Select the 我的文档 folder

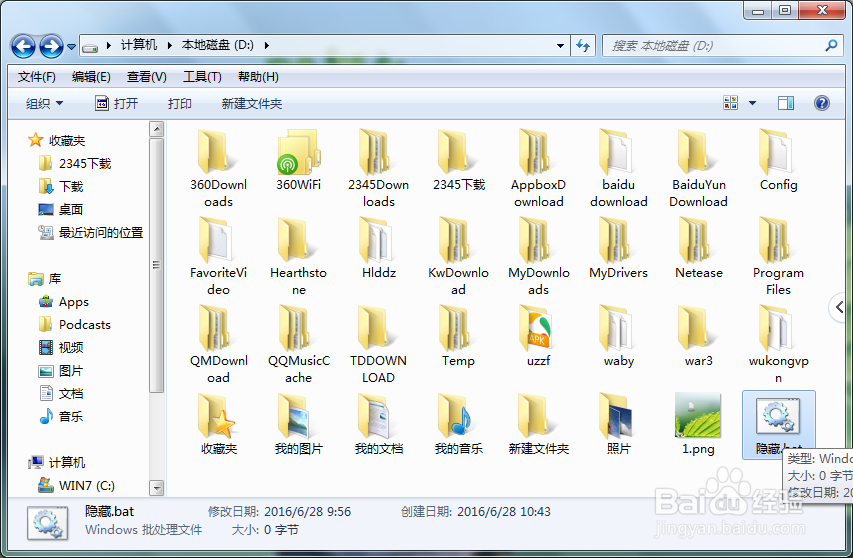point(379,425)
